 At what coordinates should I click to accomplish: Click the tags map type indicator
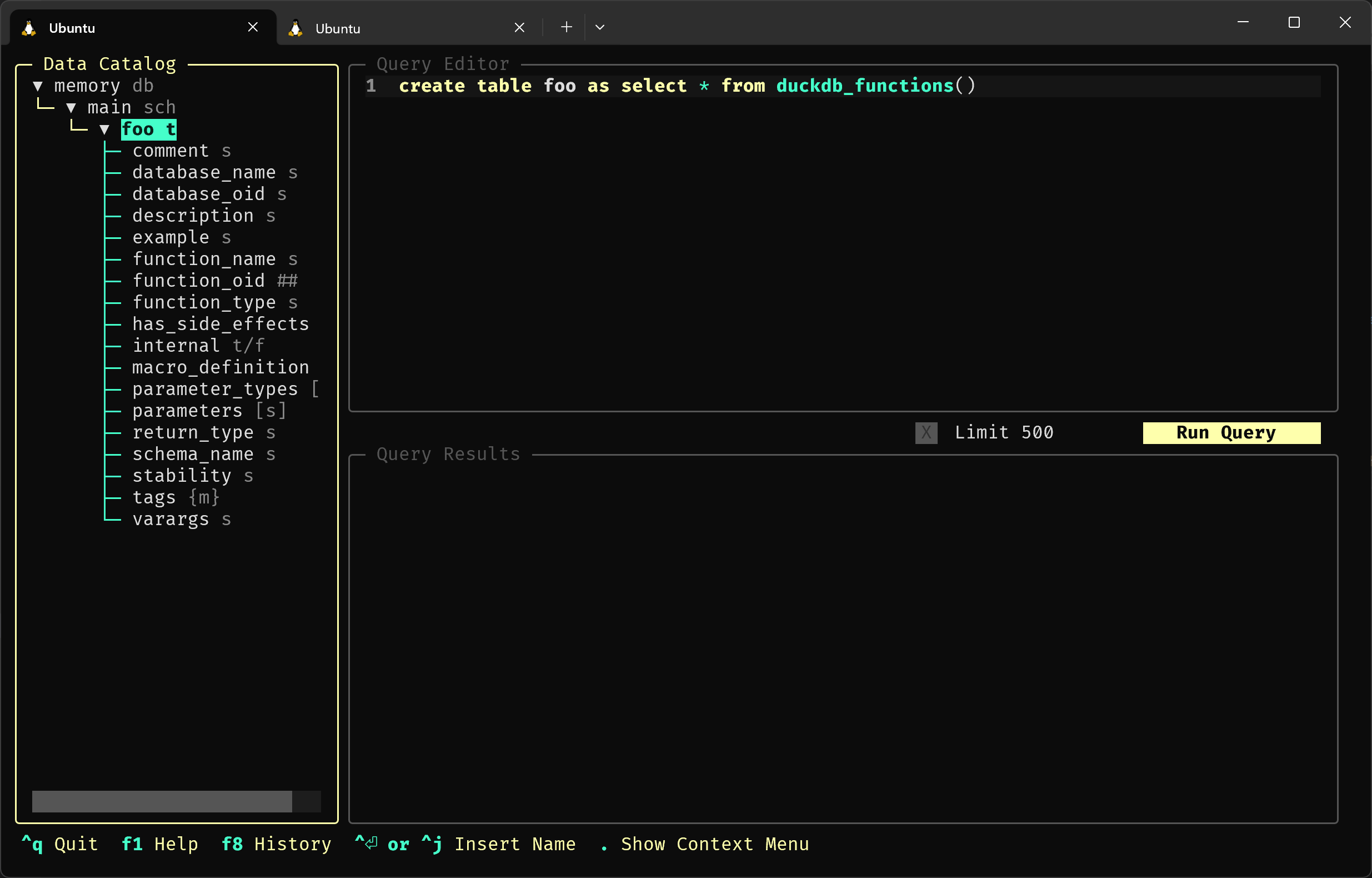pos(203,497)
